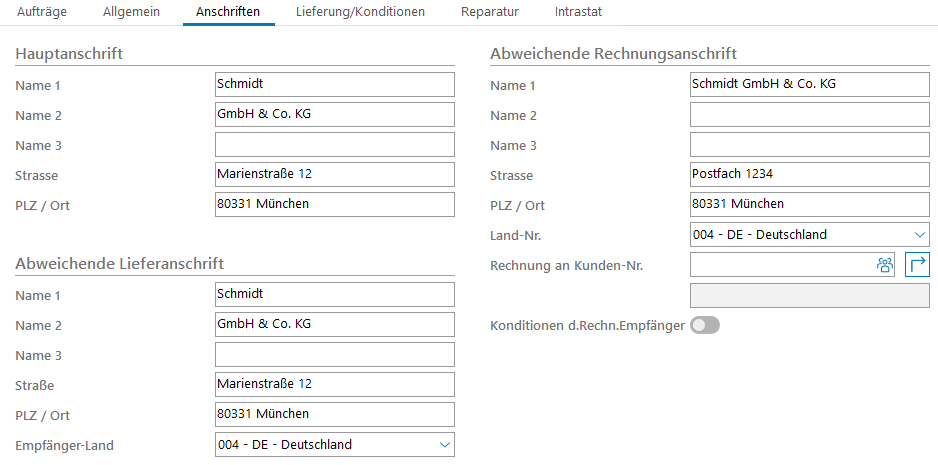Click Hauptanschrift Strasse field
The height and width of the screenshot is (465, 938).
(x=334, y=175)
